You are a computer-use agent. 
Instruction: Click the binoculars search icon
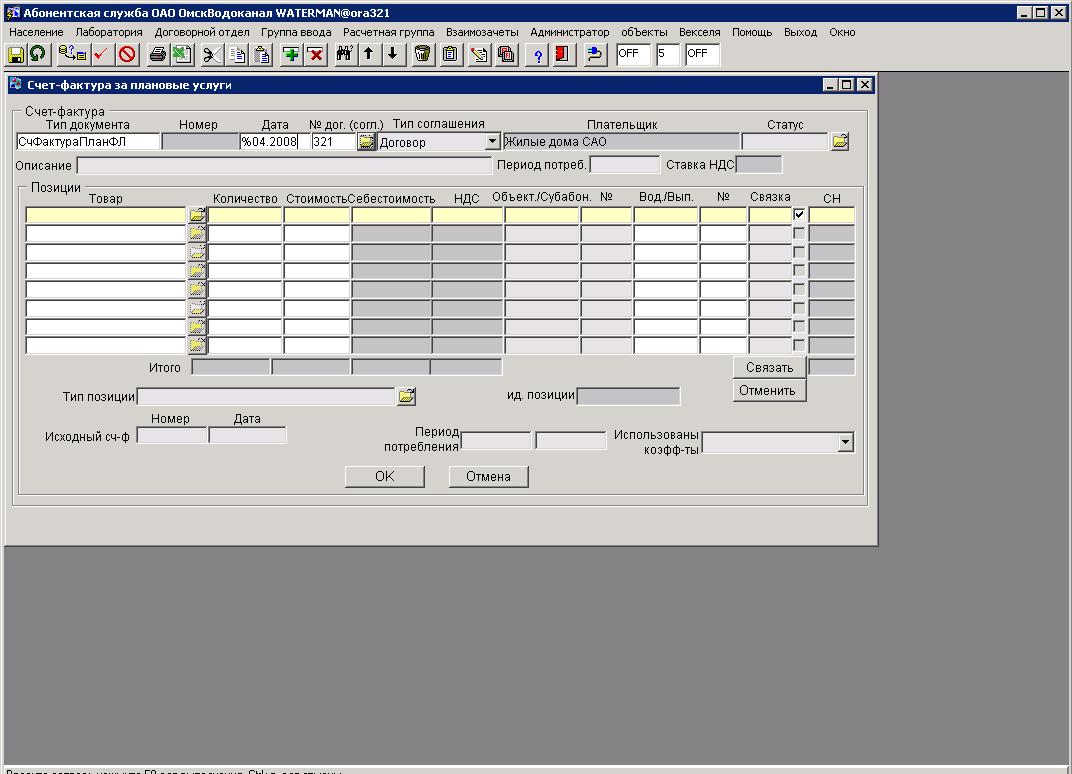(344, 54)
